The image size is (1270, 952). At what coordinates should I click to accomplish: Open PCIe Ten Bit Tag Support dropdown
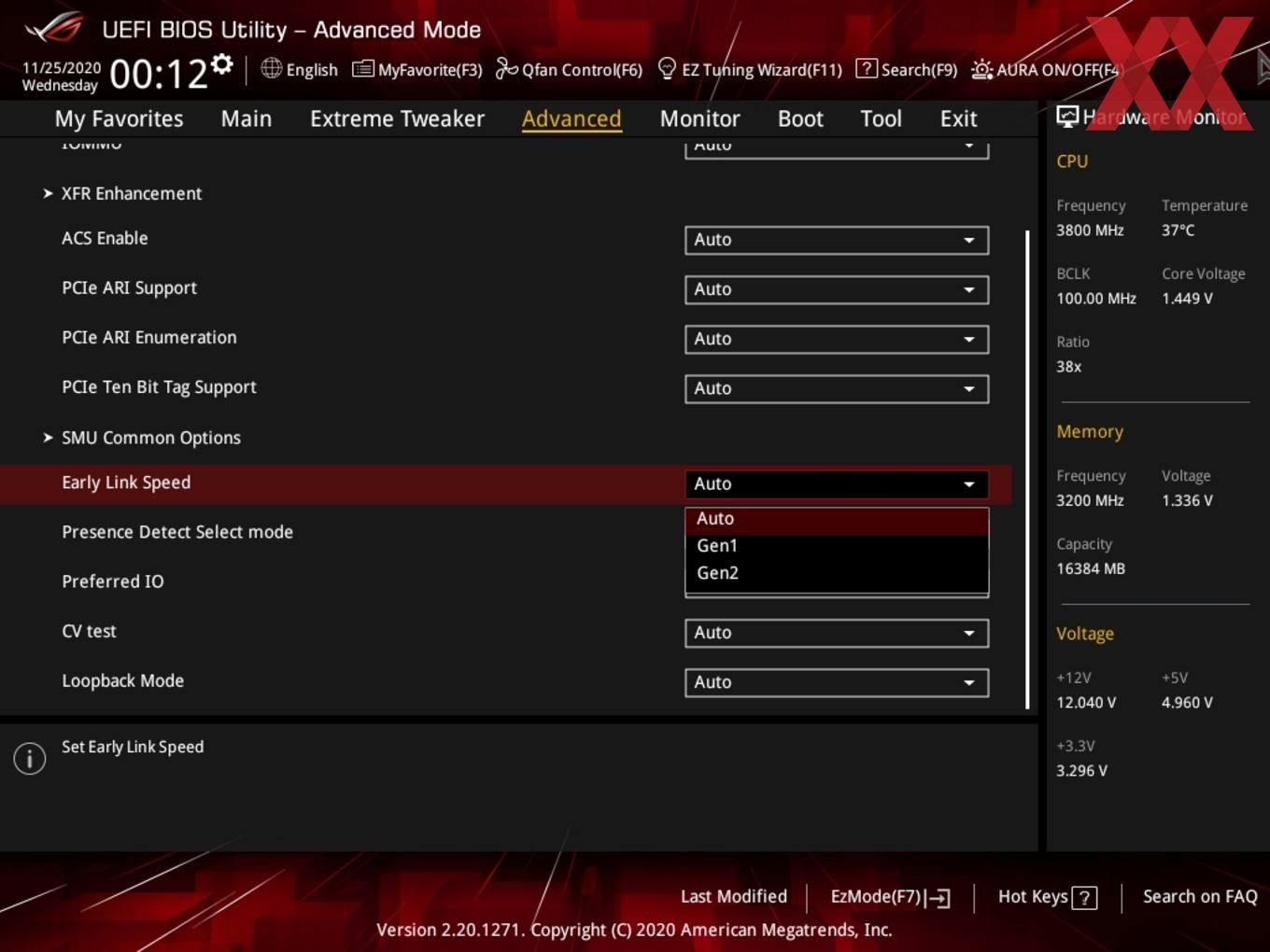coord(837,388)
